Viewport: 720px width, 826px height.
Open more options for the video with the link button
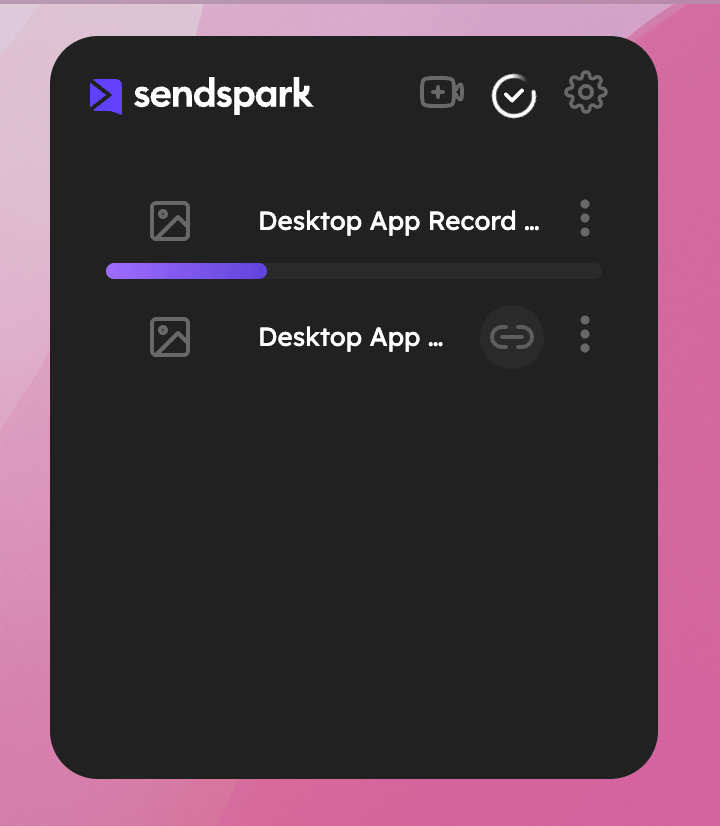[x=585, y=335]
